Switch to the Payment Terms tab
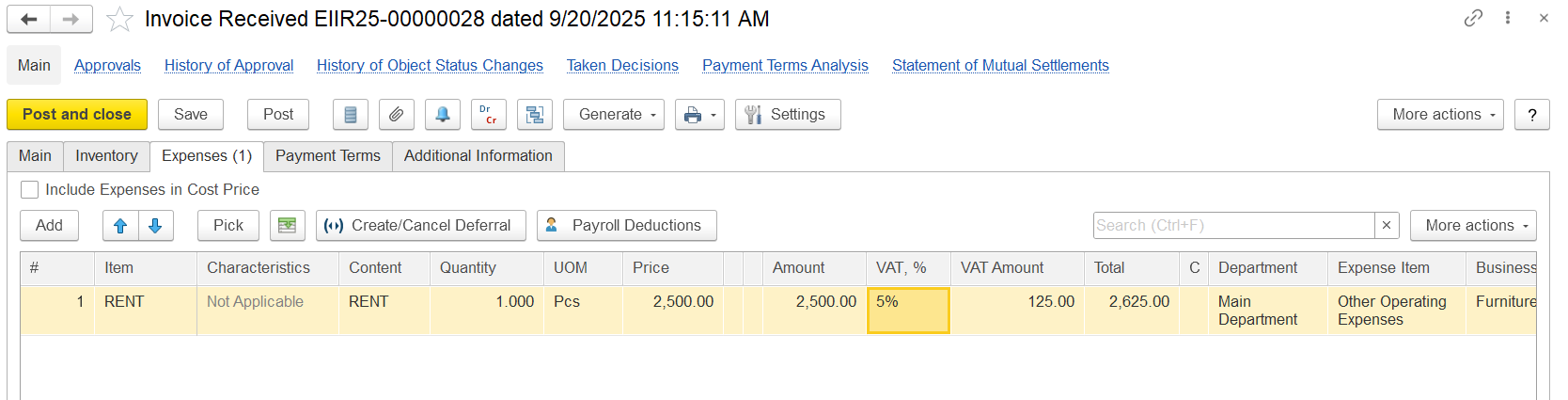 tap(327, 156)
